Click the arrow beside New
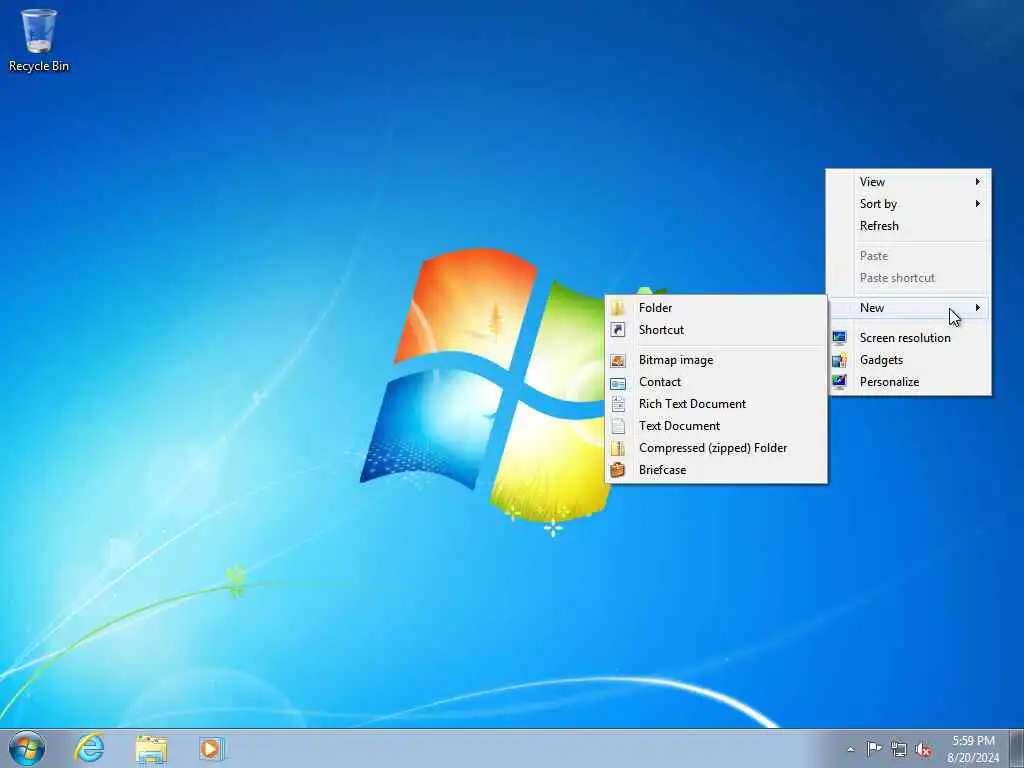The image size is (1024, 768). click(978, 308)
